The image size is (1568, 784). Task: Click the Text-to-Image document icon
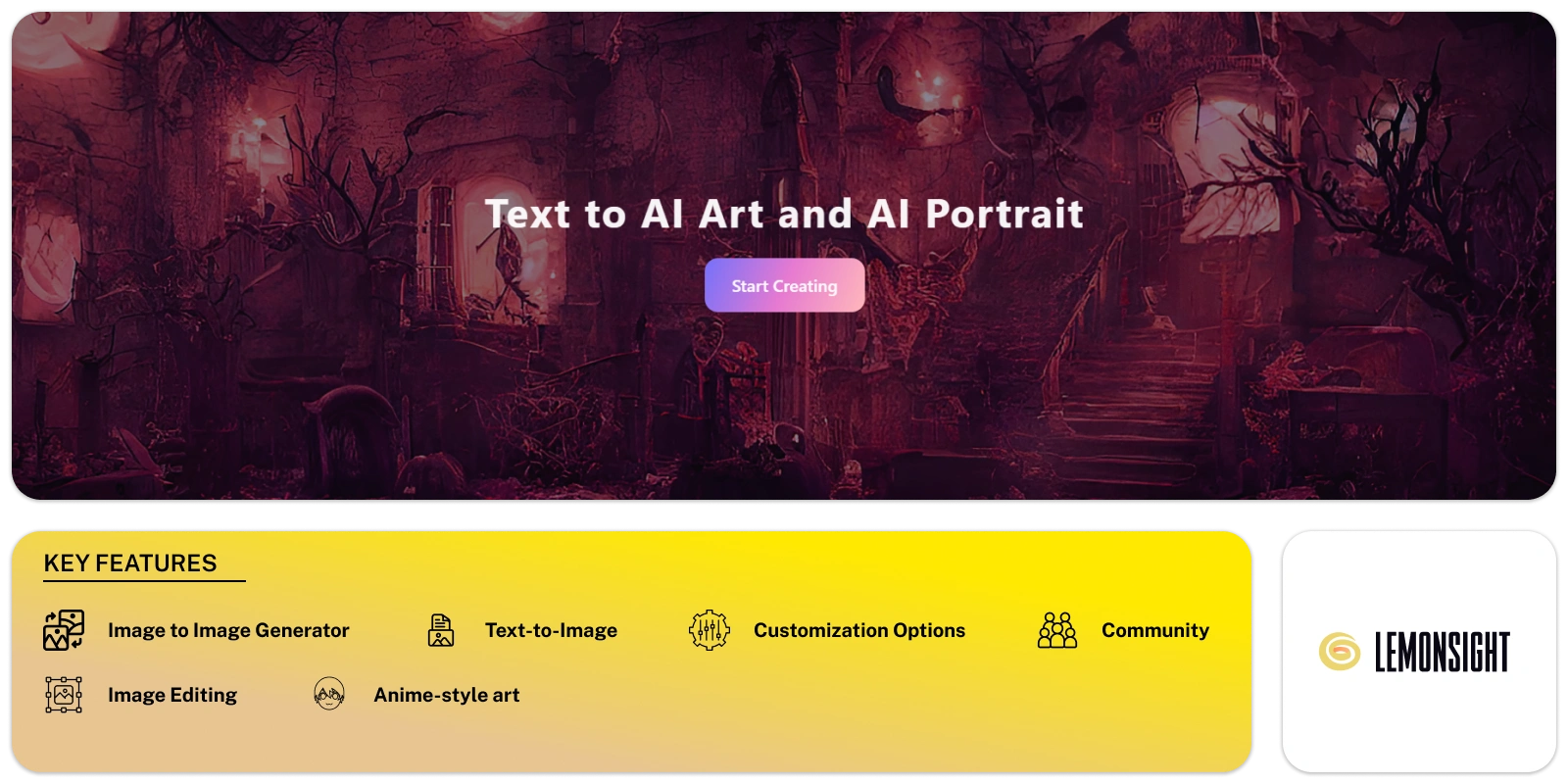point(441,630)
